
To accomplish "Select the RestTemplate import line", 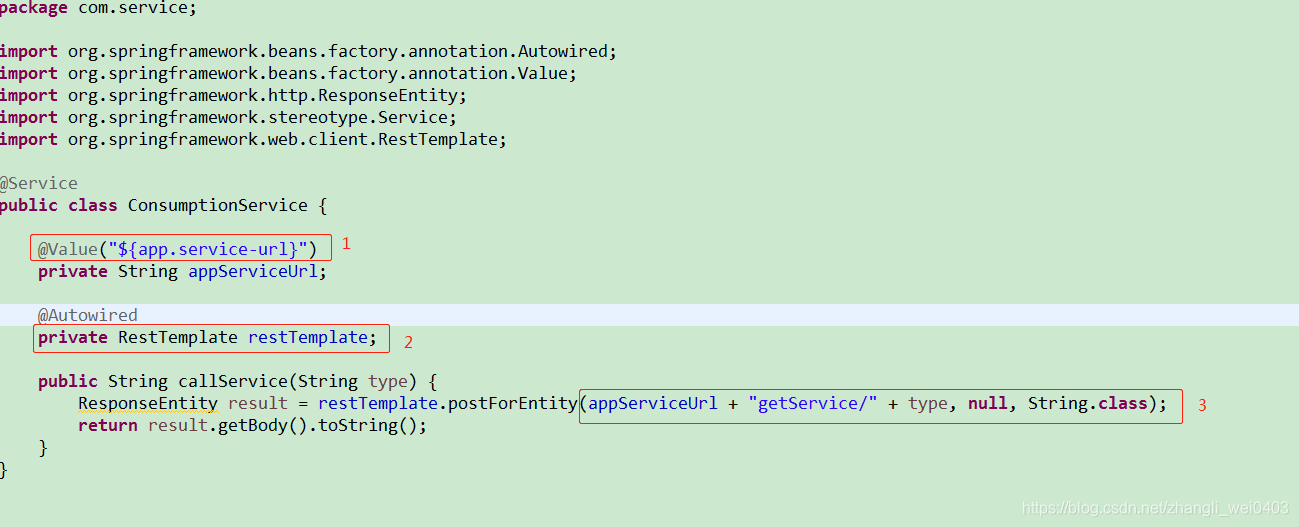I will click(x=254, y=139).
